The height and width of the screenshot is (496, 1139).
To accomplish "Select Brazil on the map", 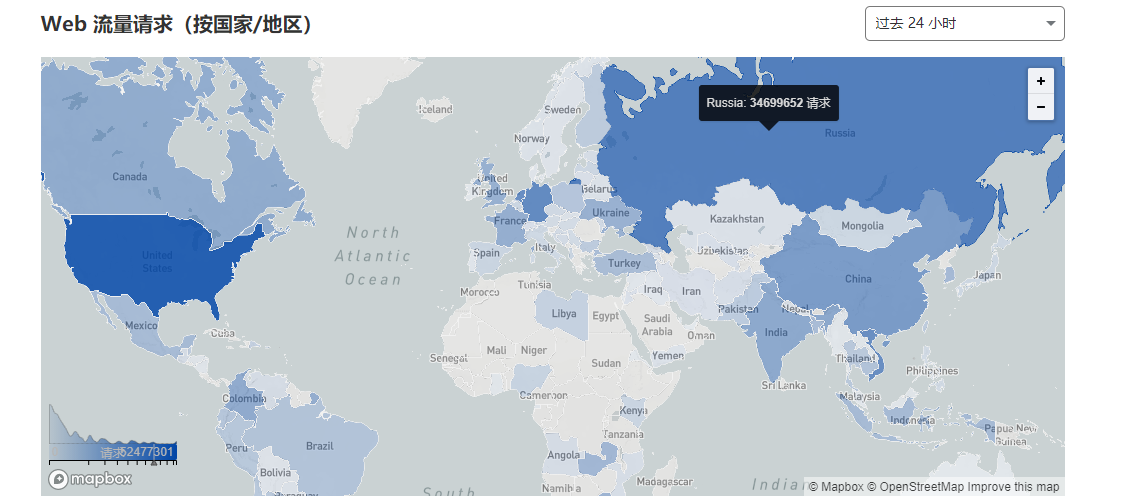I will point(319,445).
